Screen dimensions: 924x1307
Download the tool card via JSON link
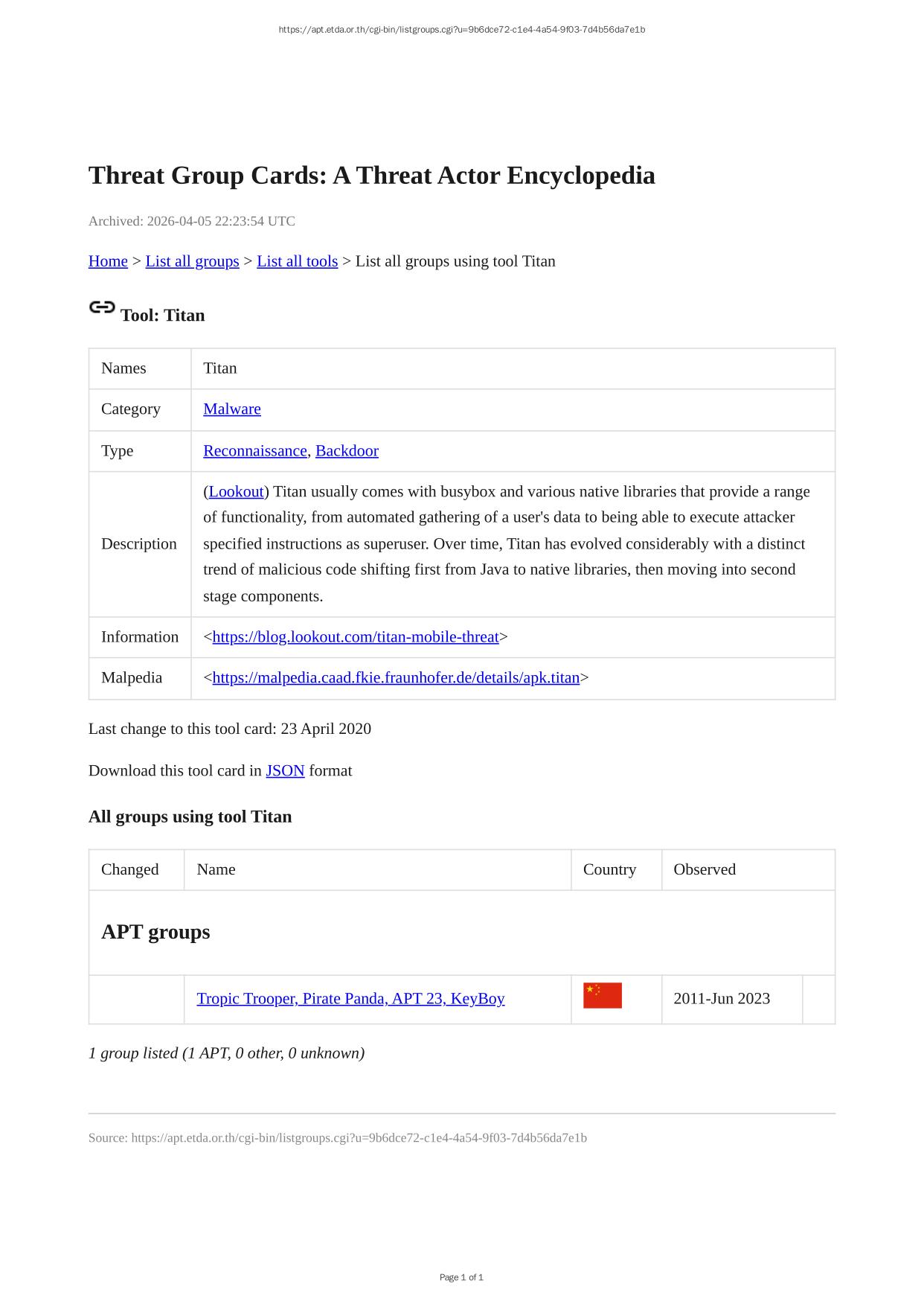point(285,771)
